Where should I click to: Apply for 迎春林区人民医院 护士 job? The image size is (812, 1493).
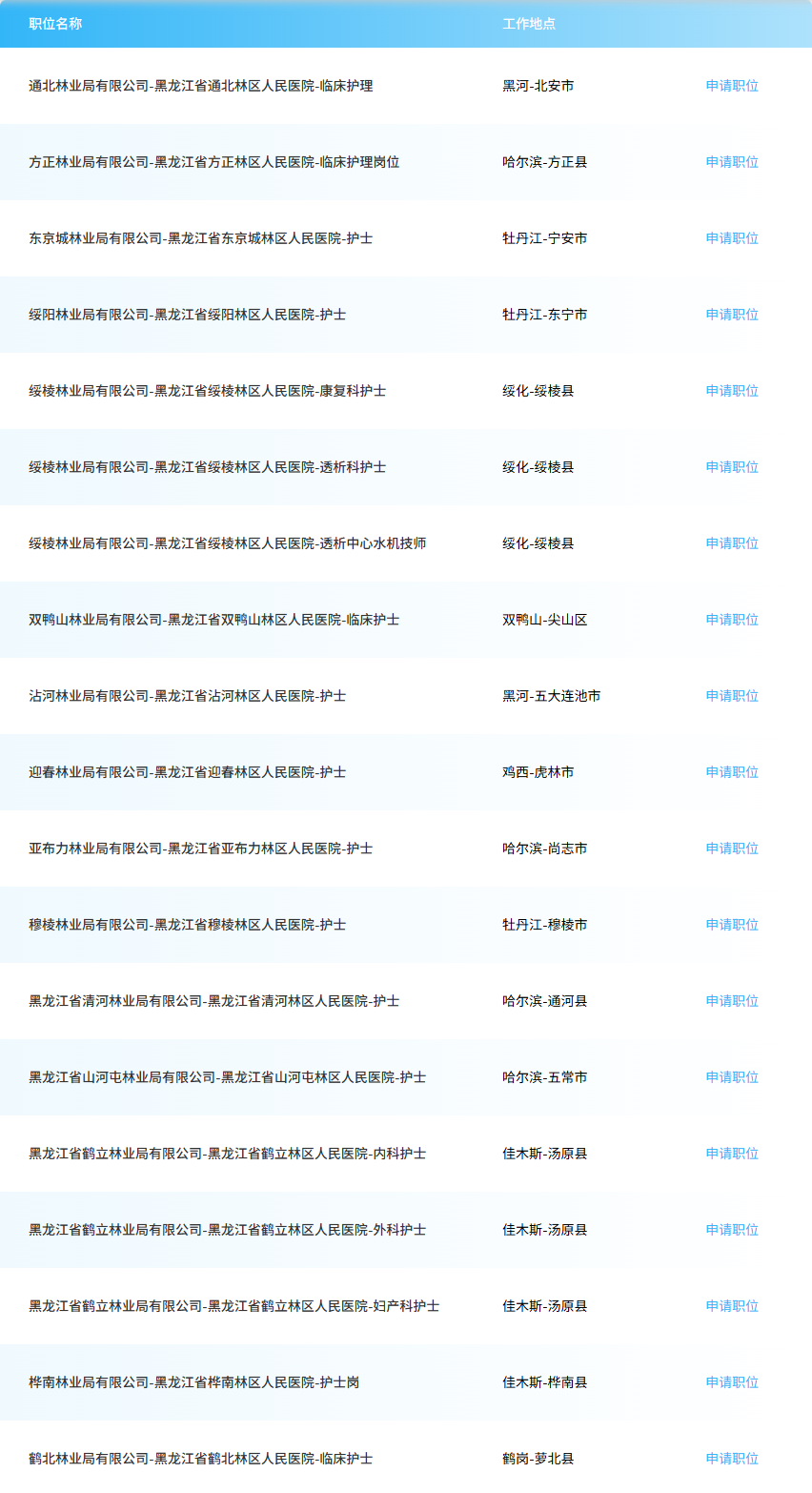pos(731,771)
